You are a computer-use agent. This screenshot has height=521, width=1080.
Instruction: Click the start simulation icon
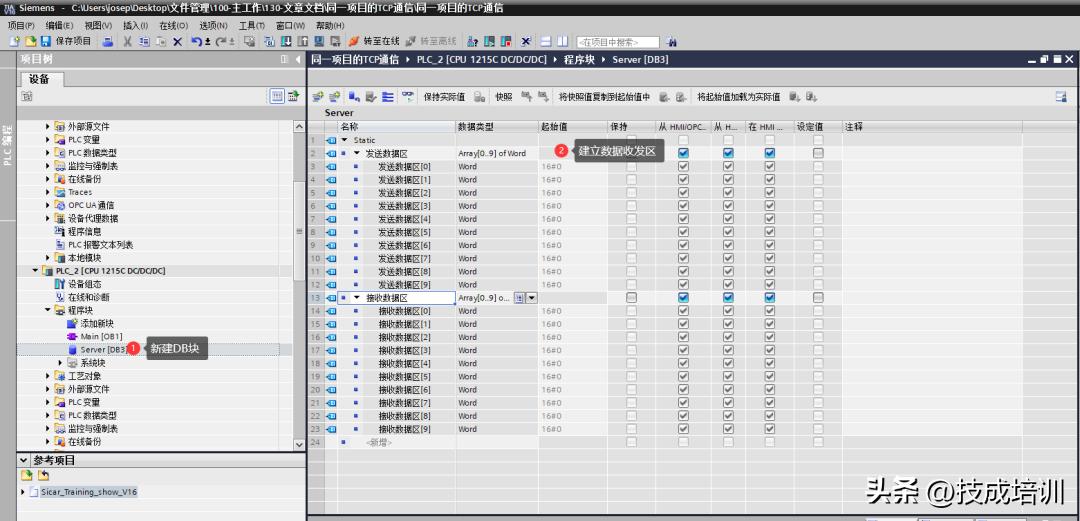click(x=318, y=41)
